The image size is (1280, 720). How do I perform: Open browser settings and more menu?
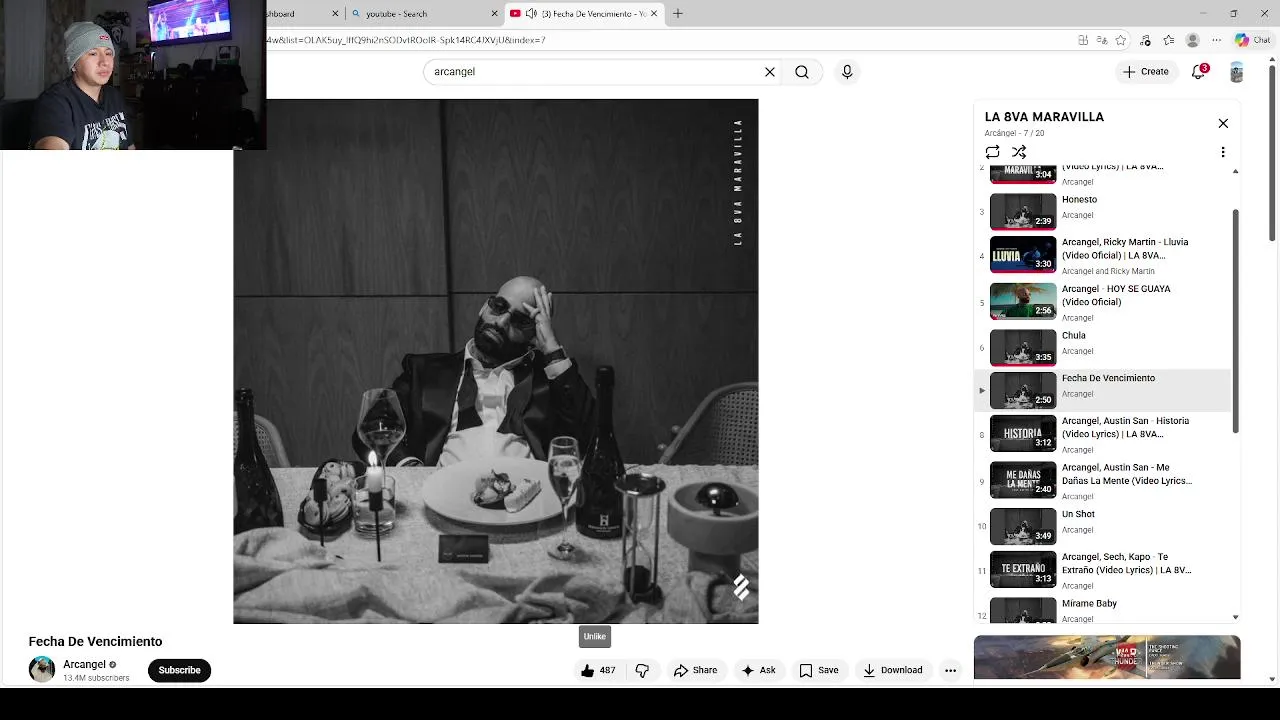pyautogui.click(x=1216, y=40)
